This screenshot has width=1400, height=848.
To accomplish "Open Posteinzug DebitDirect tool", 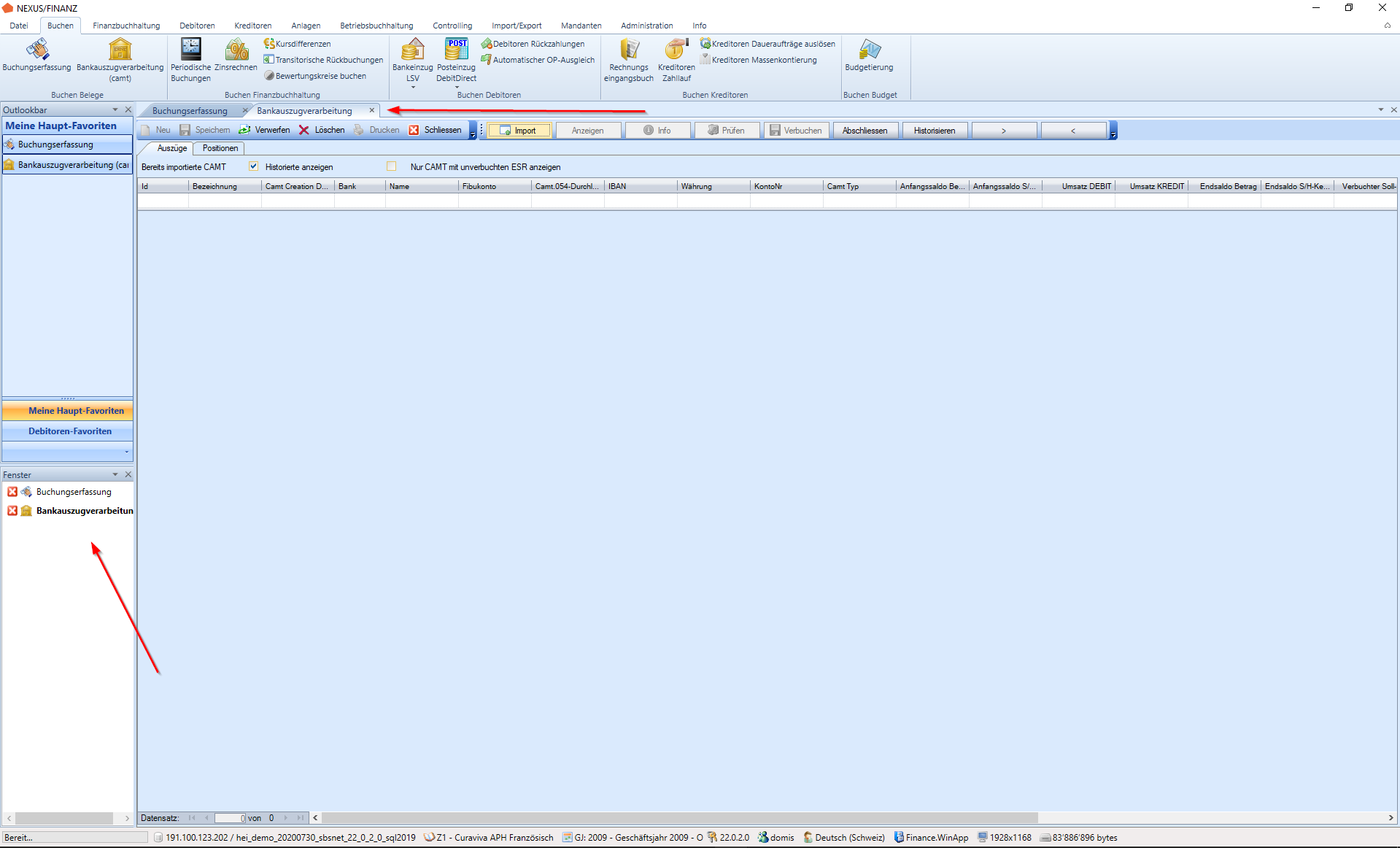I will tap(457, 60).
